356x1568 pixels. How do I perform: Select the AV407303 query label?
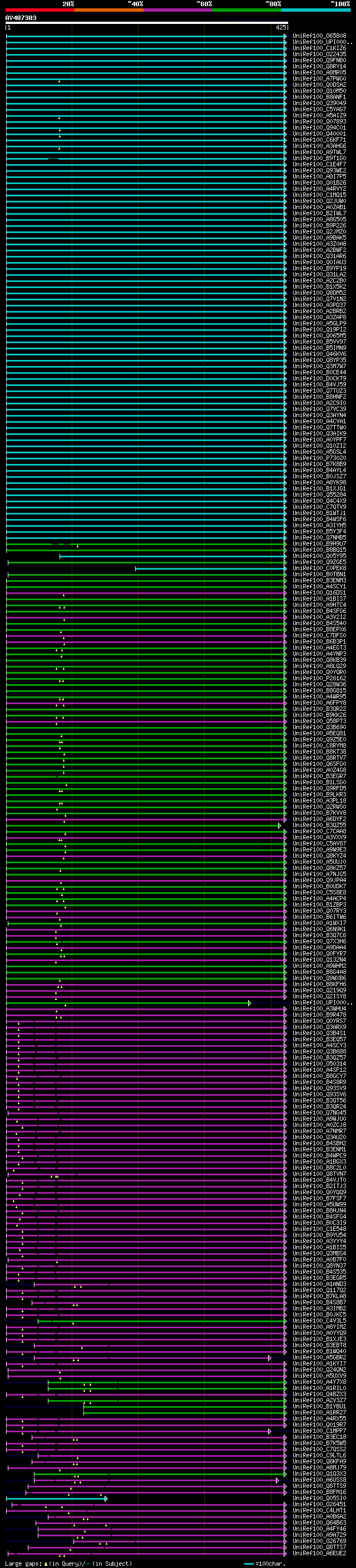21,18
